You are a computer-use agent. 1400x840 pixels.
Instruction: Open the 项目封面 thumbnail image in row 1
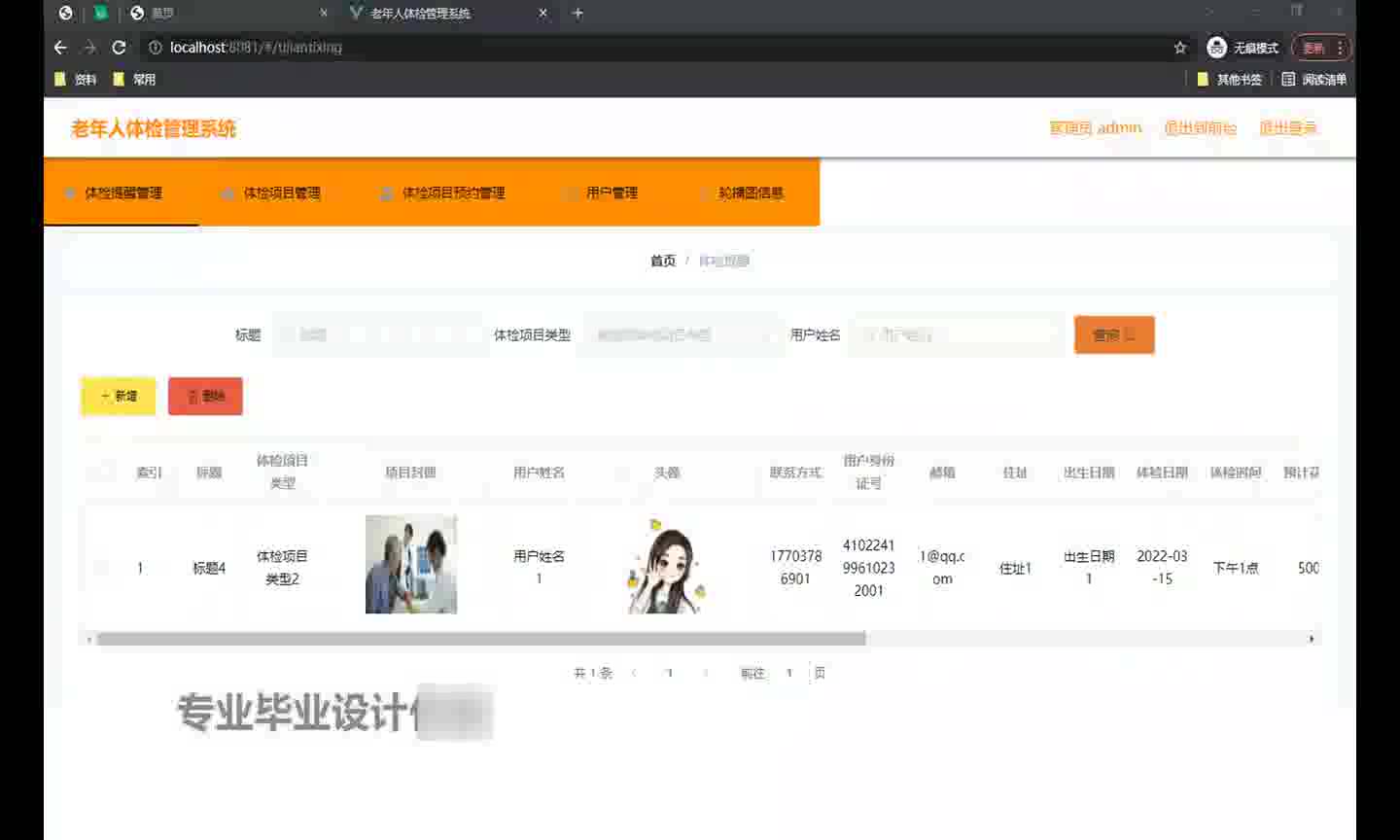pos(411,565)
